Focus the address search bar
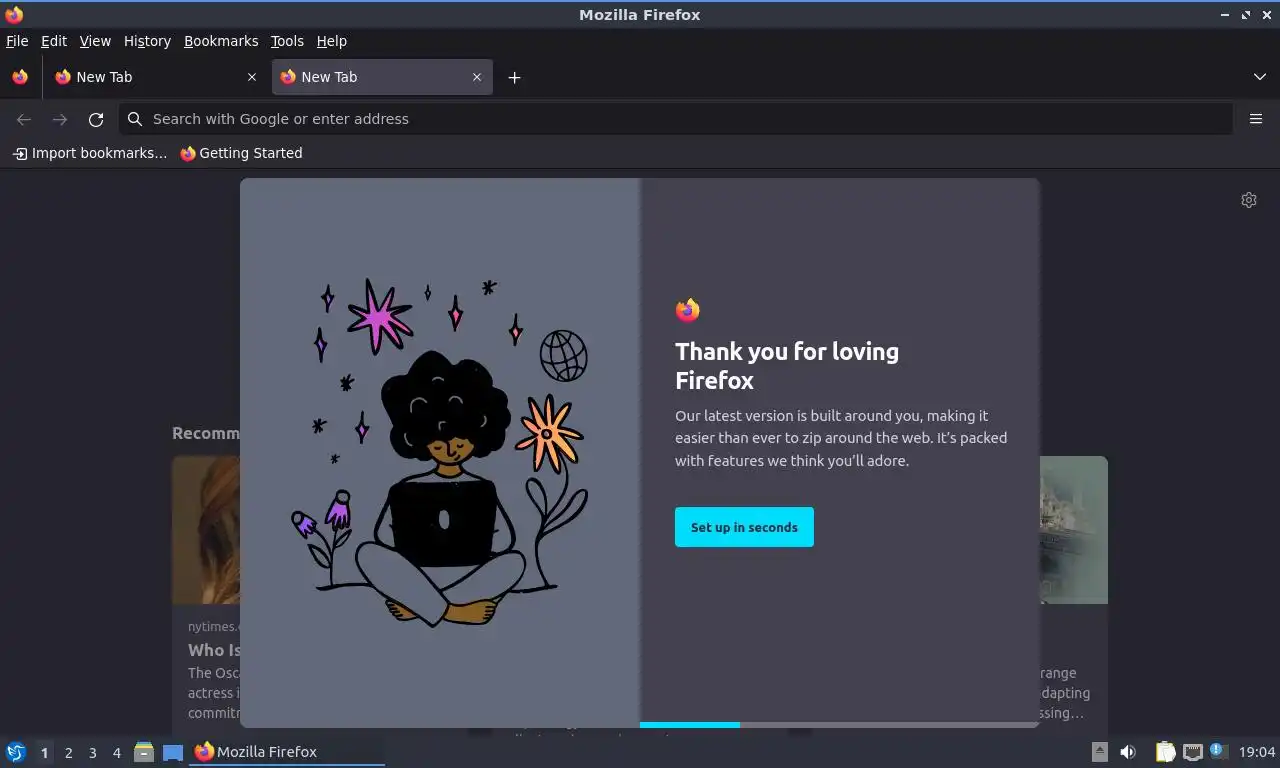The height and width of the screenshot is (768, 1280). [676, 119]
